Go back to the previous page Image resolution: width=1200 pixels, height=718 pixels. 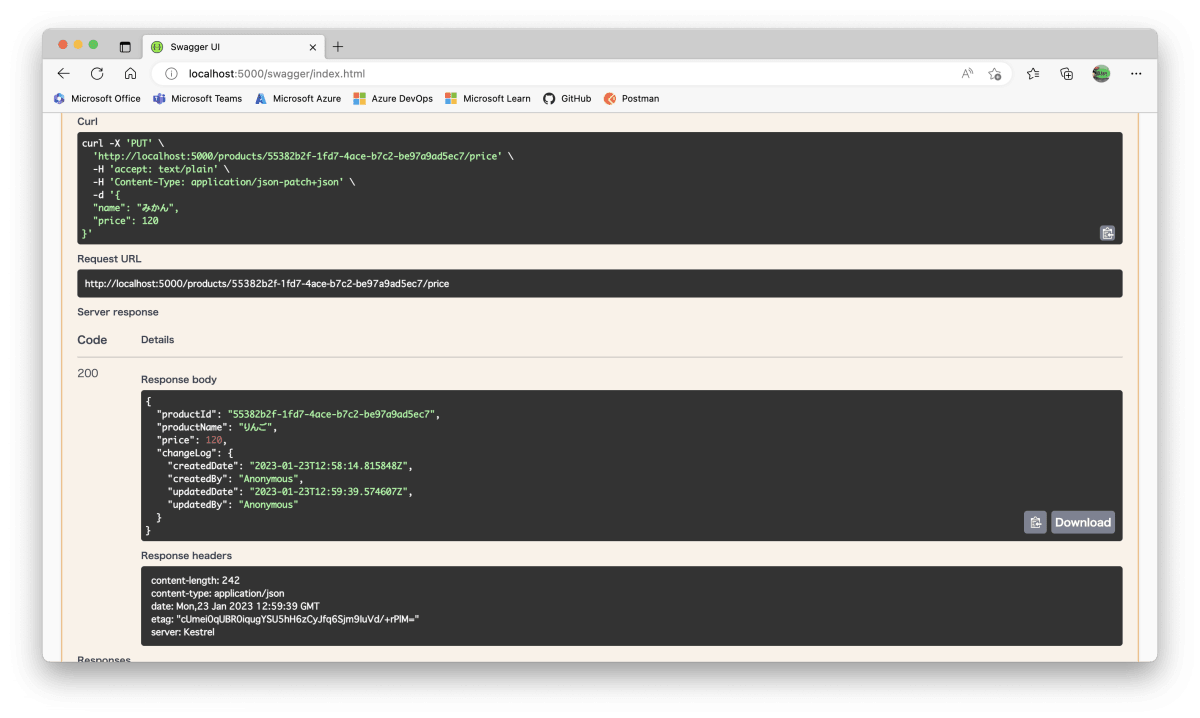tap(64, 74)
